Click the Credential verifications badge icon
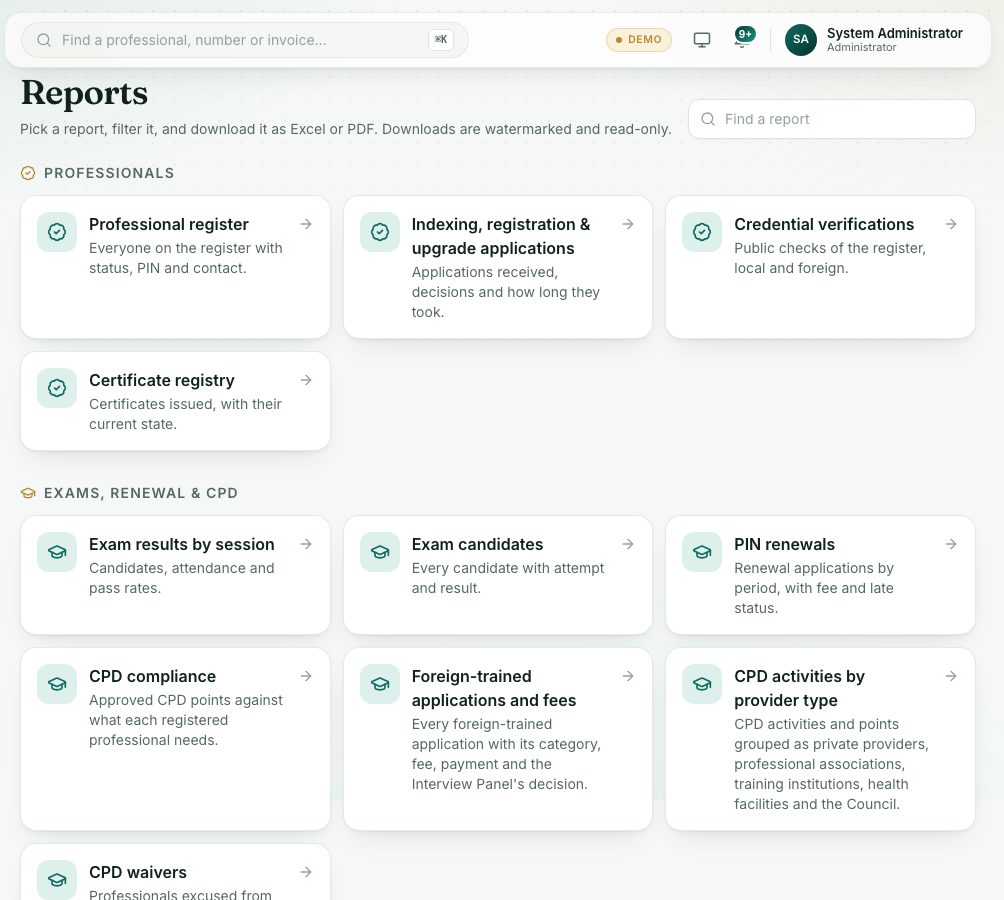 (x=702, y=232)
